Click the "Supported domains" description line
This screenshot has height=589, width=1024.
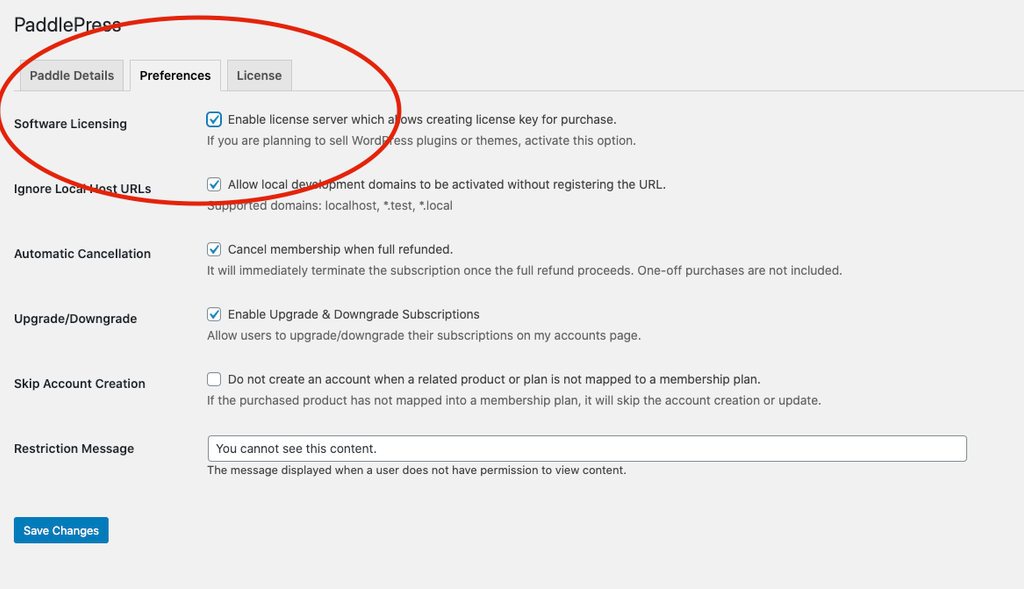pos(329,206)
